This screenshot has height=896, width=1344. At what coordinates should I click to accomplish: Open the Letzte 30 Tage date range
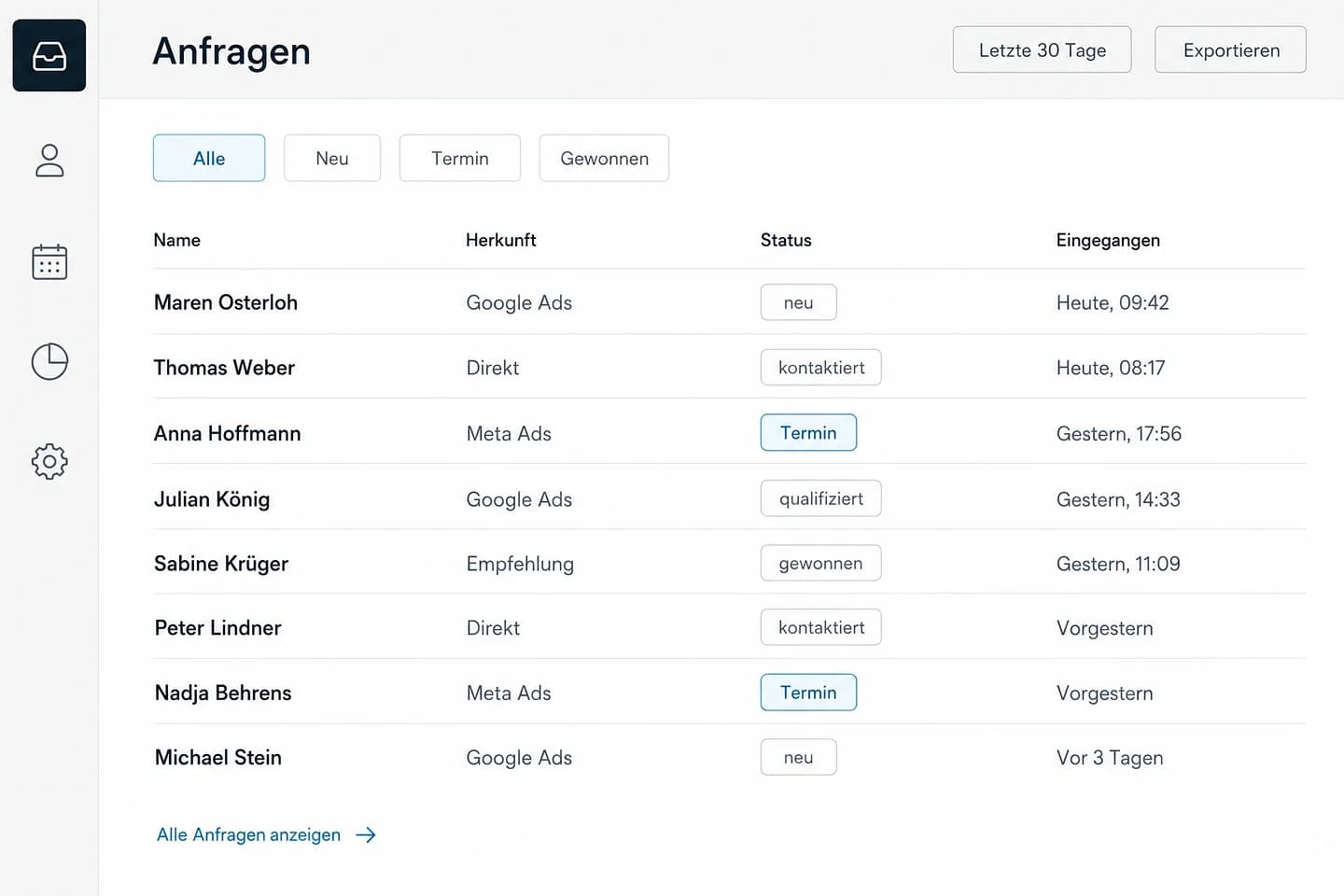1043,49
